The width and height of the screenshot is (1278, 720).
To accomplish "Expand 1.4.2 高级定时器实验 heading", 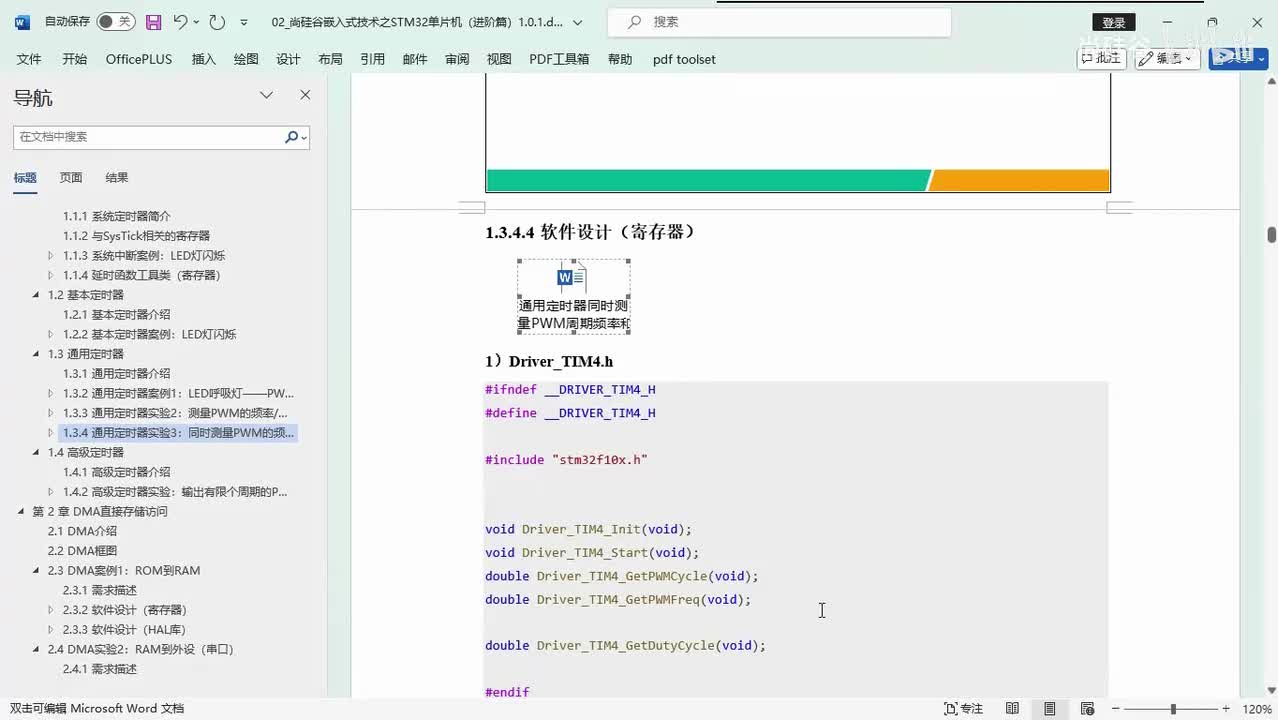I will pyautogui.click(x=51, y=492).
